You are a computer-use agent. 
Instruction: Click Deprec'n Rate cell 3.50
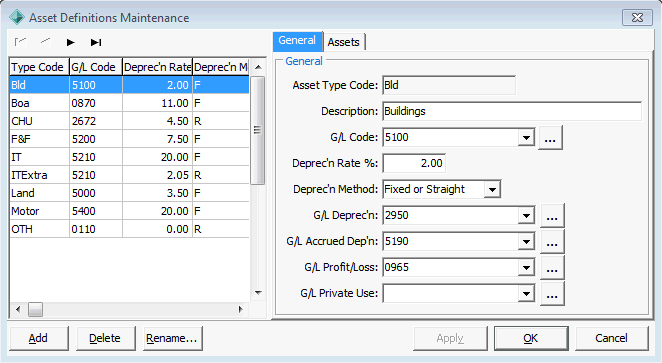pyautogui.click(x=157, y=193)
